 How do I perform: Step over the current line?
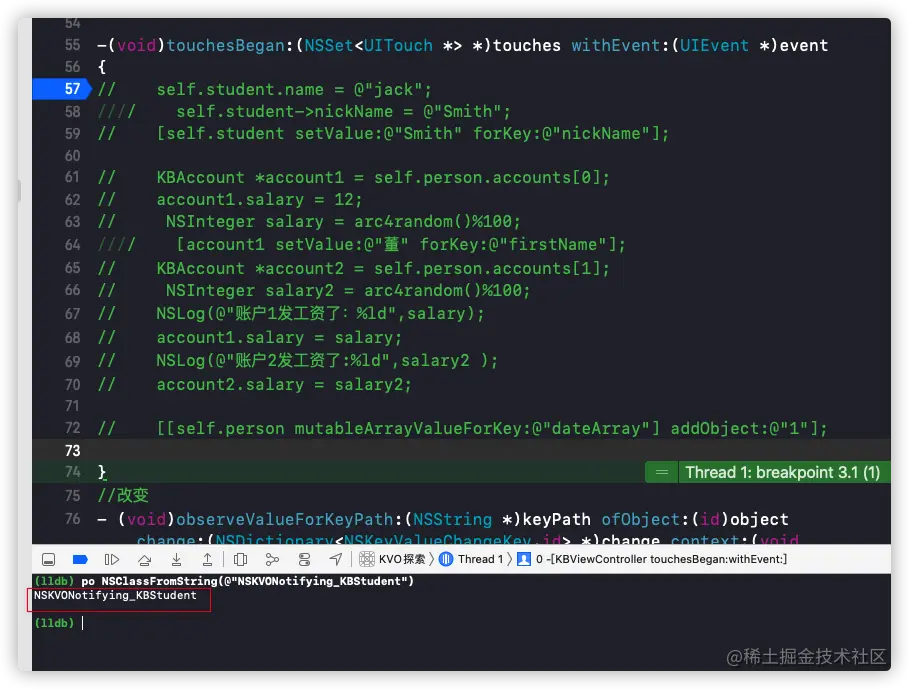click(x=144, y=559)
